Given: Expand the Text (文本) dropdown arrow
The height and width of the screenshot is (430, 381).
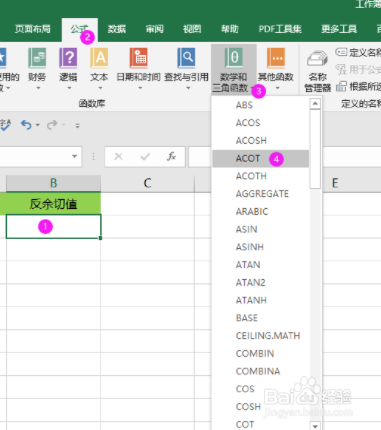Looking at the screenshot, I should point(100,88).
